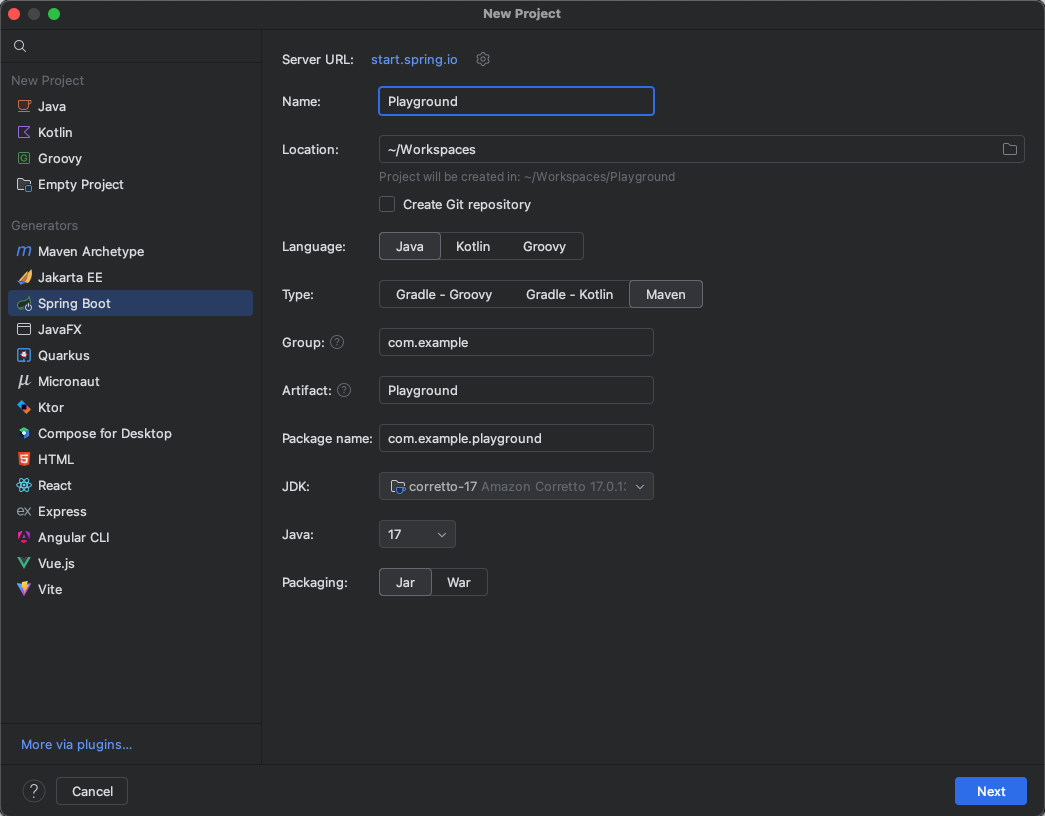Open the Help question mark button
1045x816 pixels.
(x=34, y=791)
